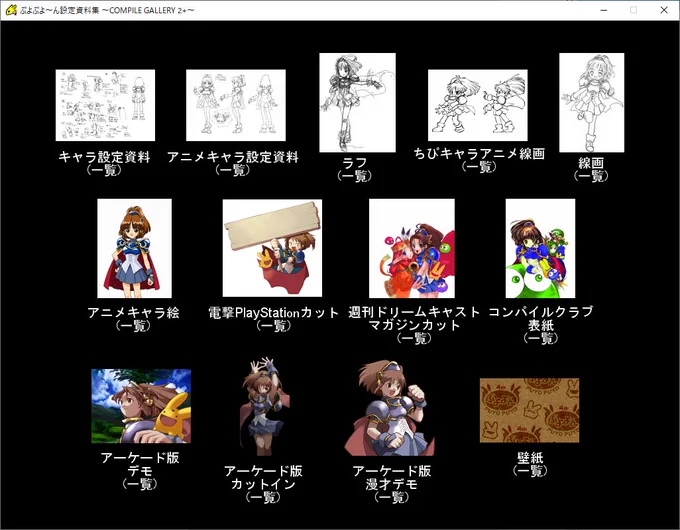Click the キャラ設定資料 label text
Screen dimensions: 680x530
click(104, 157)
